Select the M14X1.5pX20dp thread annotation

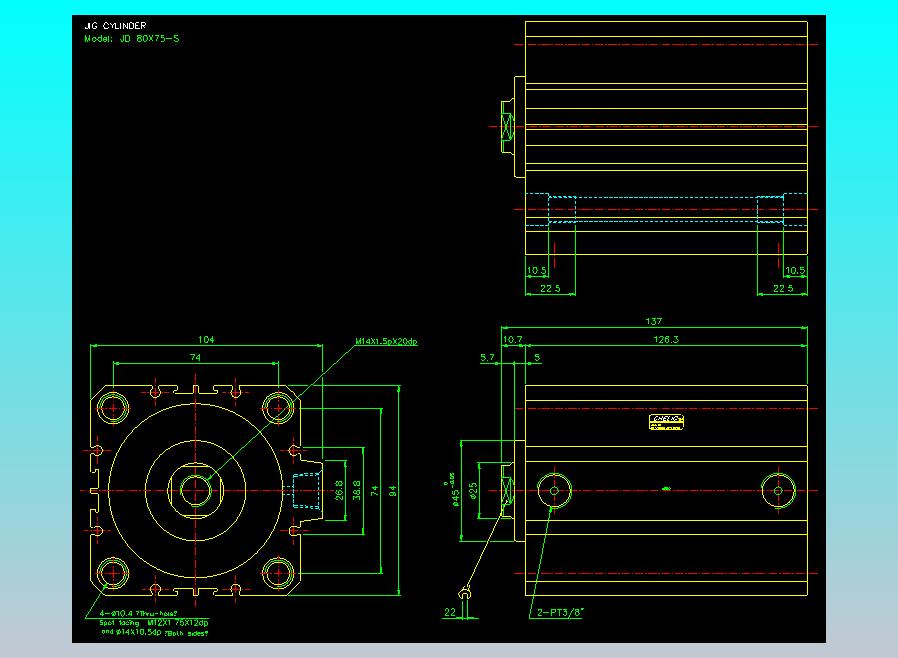386,342
